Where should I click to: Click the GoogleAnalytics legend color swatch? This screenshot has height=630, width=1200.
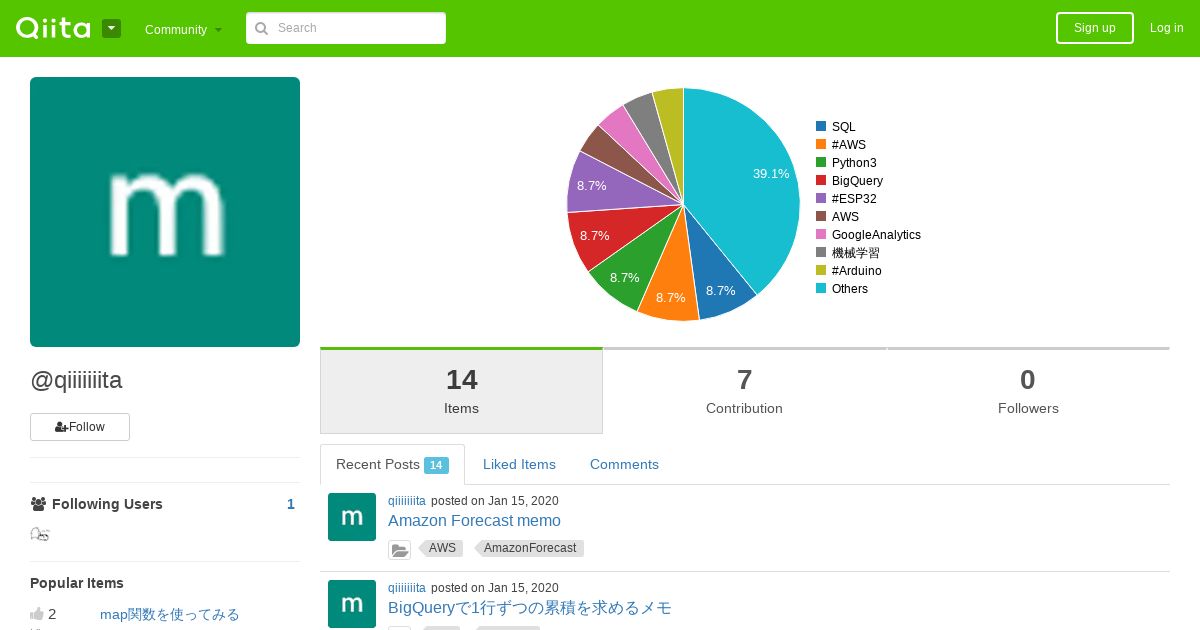821,235
